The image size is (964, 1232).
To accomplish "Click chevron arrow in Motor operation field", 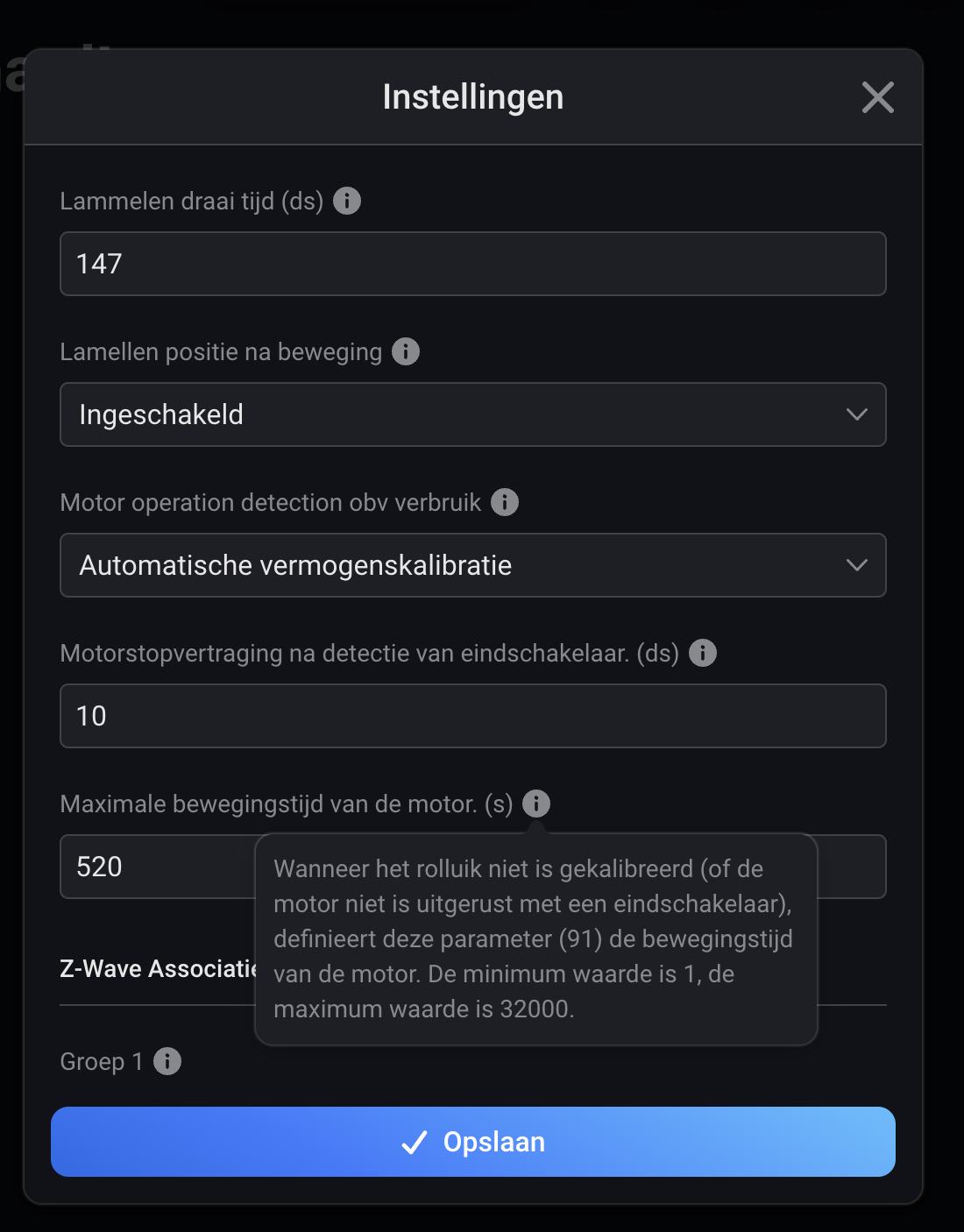I will [x=856, y=565].
